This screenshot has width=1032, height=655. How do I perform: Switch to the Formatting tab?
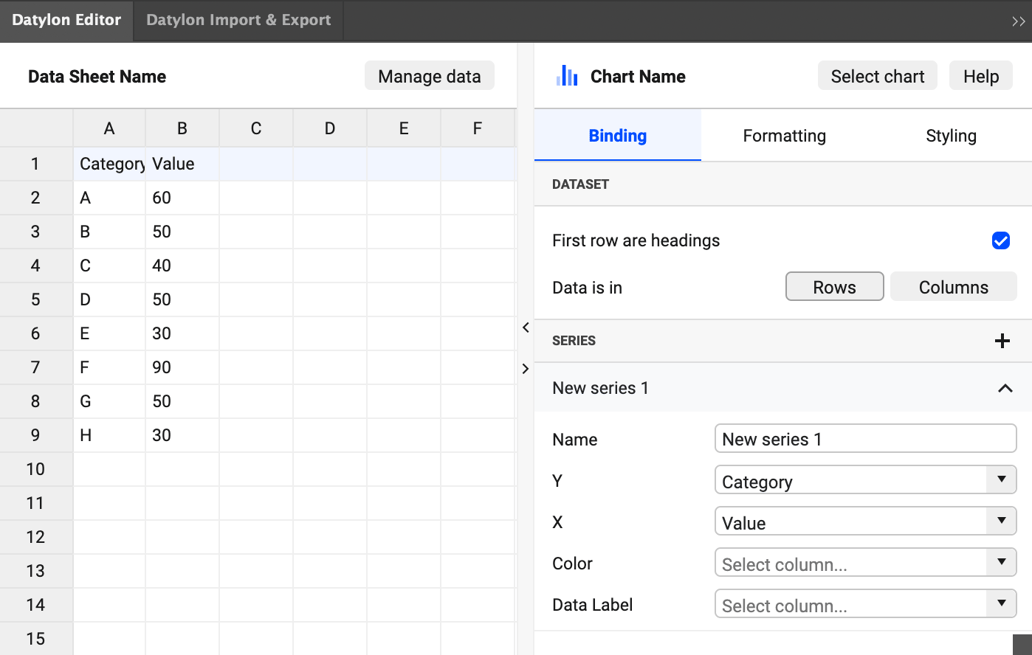[784, 135]
